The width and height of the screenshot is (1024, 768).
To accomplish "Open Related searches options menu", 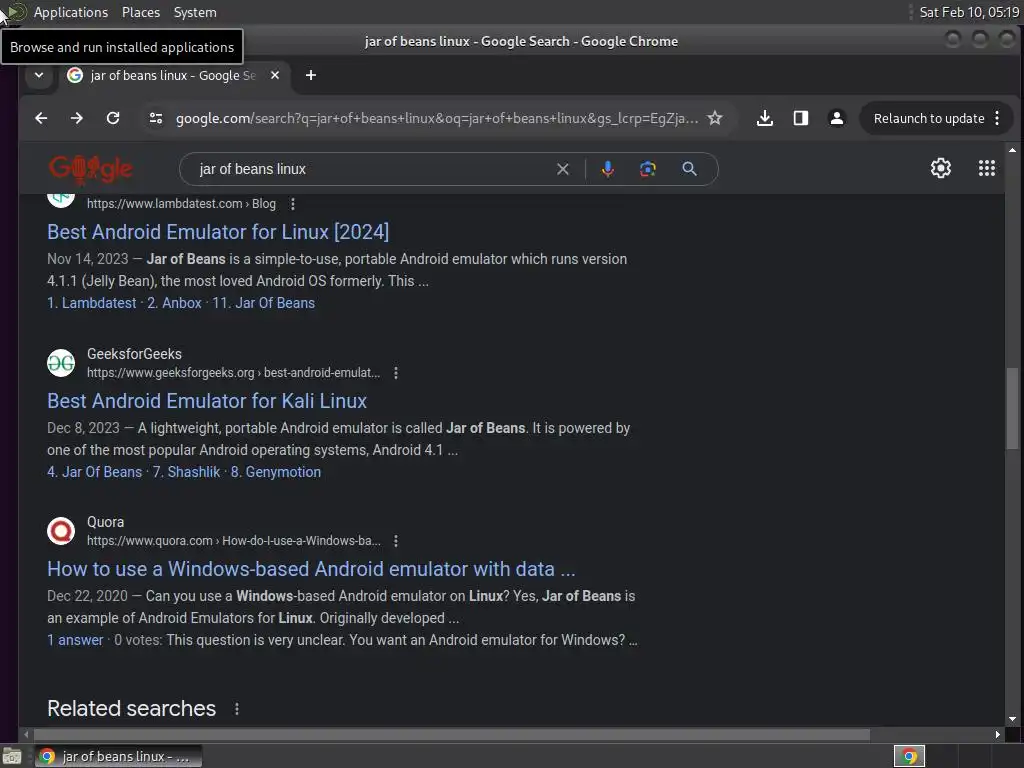I will click(x=237, y=709).
